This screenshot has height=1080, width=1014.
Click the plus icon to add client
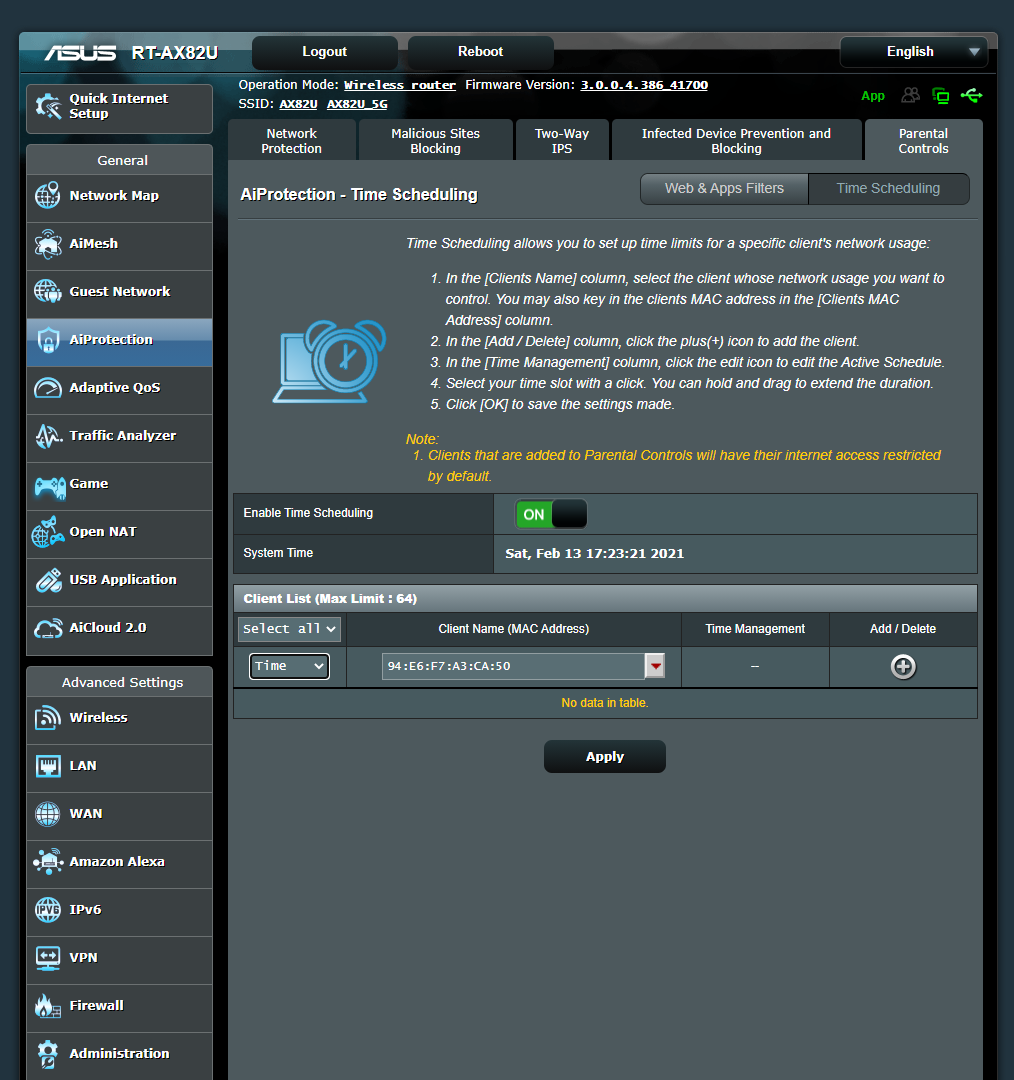click(x=903, y=667)
